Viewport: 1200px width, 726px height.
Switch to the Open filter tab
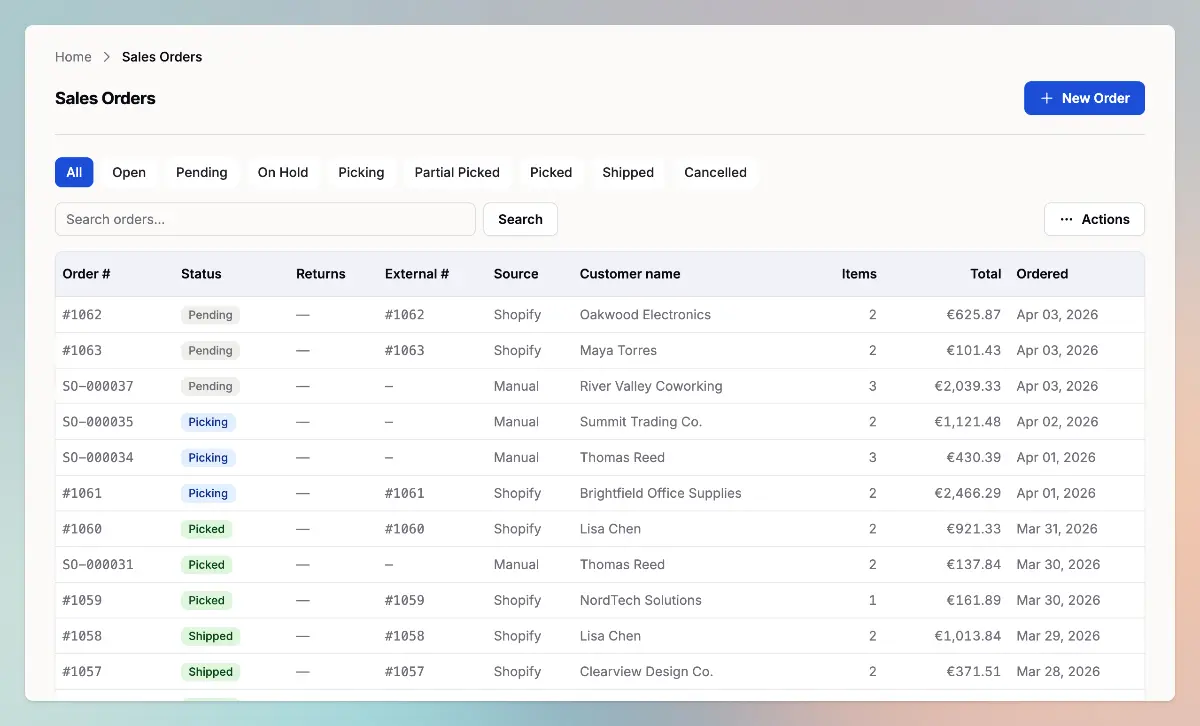(129, 172)
